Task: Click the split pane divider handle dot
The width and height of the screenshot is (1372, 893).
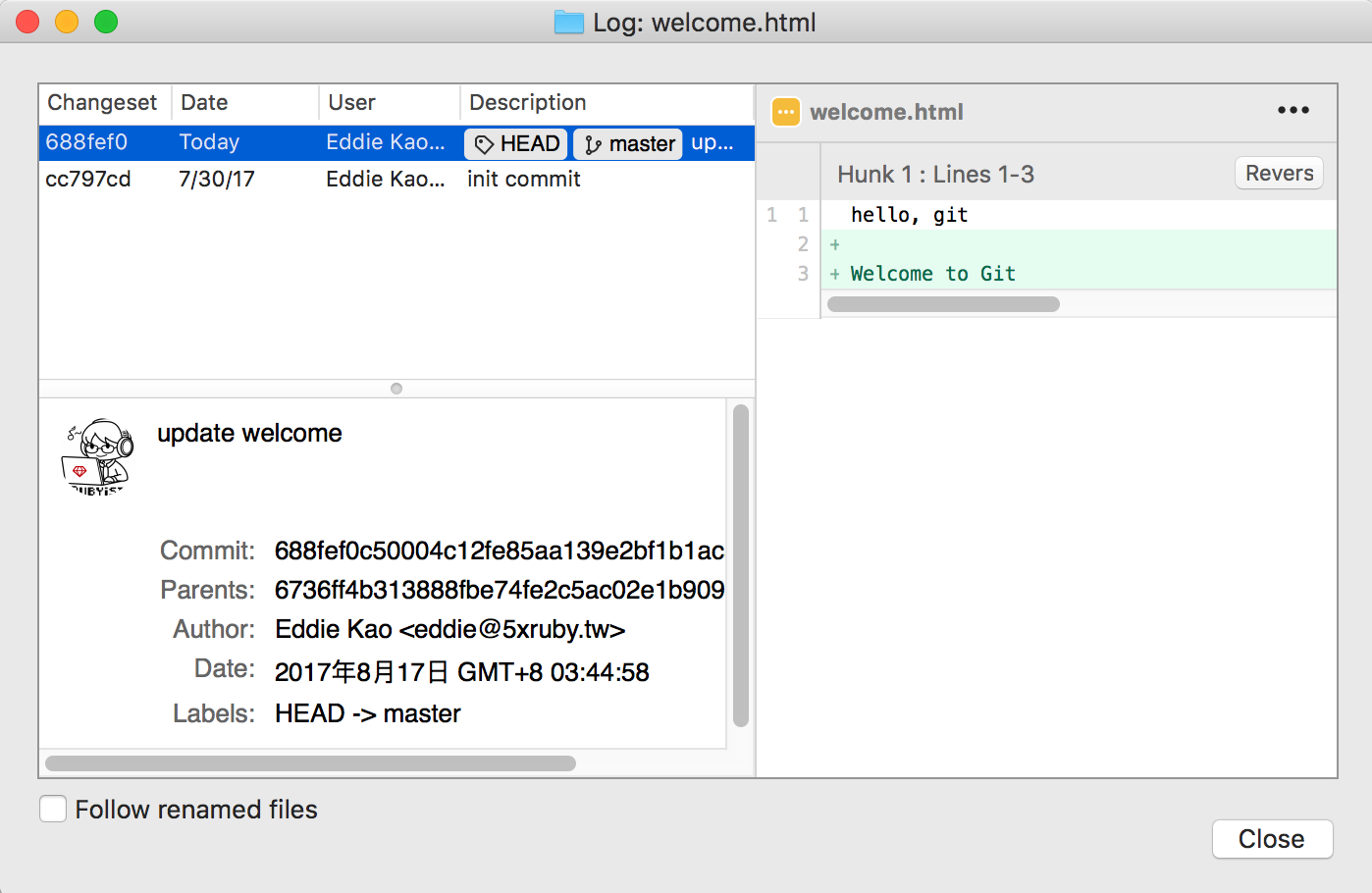Action: click(x=396, y=389)
